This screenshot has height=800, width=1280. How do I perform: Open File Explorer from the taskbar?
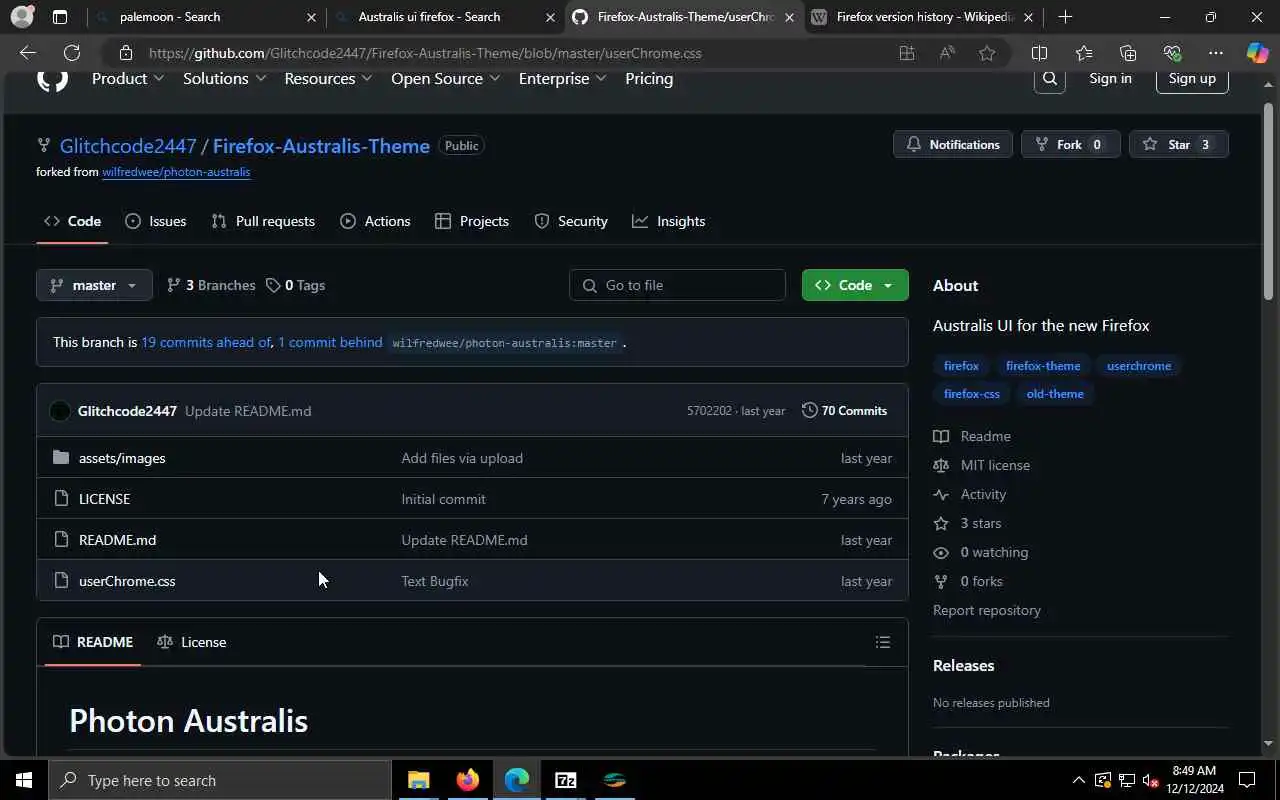pyautogui.click(x=419, y=780)
